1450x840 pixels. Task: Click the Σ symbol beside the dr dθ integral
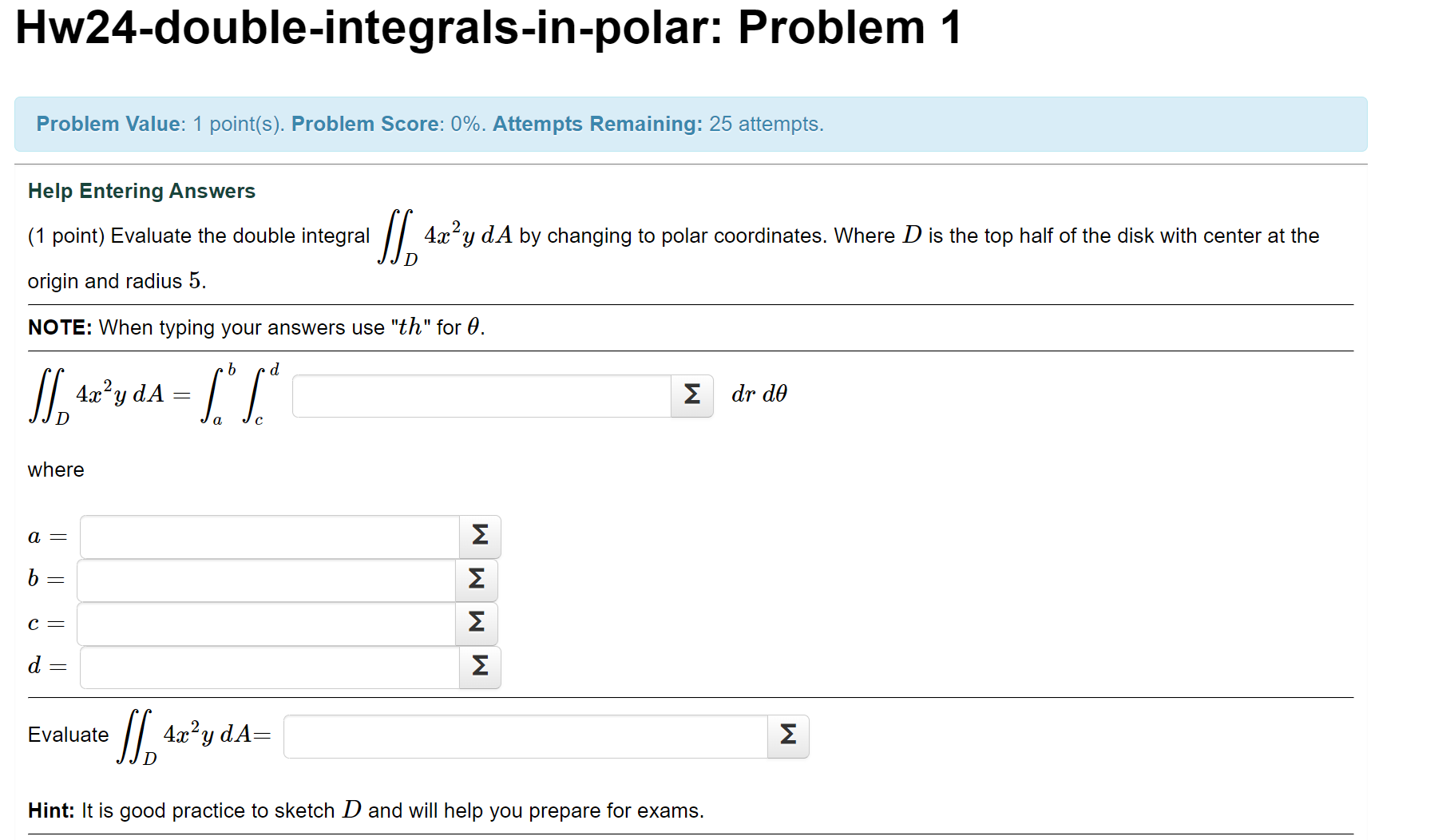pyautogui.click(x=690, y=394)
